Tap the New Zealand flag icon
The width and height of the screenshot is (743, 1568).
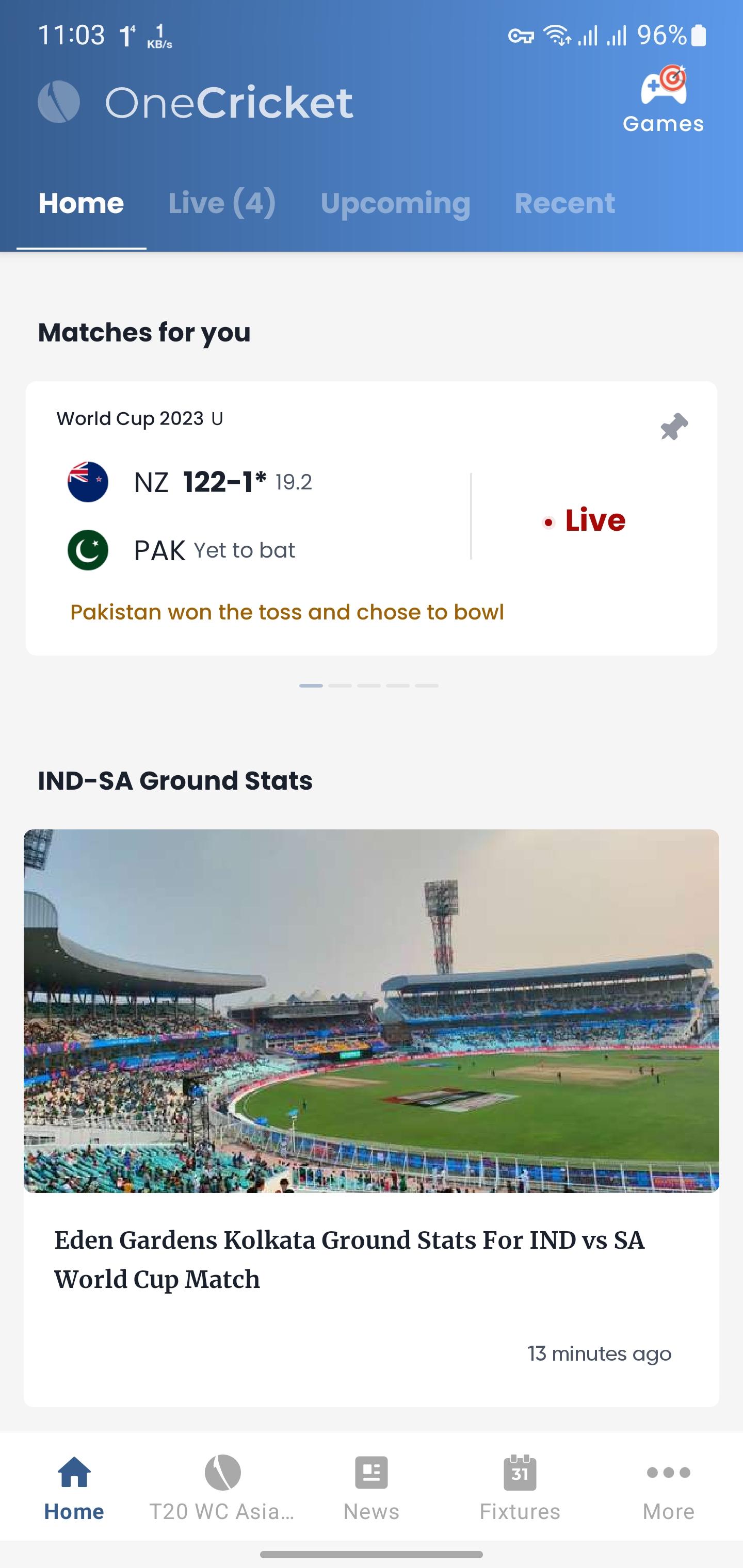[x=88, y=482]
